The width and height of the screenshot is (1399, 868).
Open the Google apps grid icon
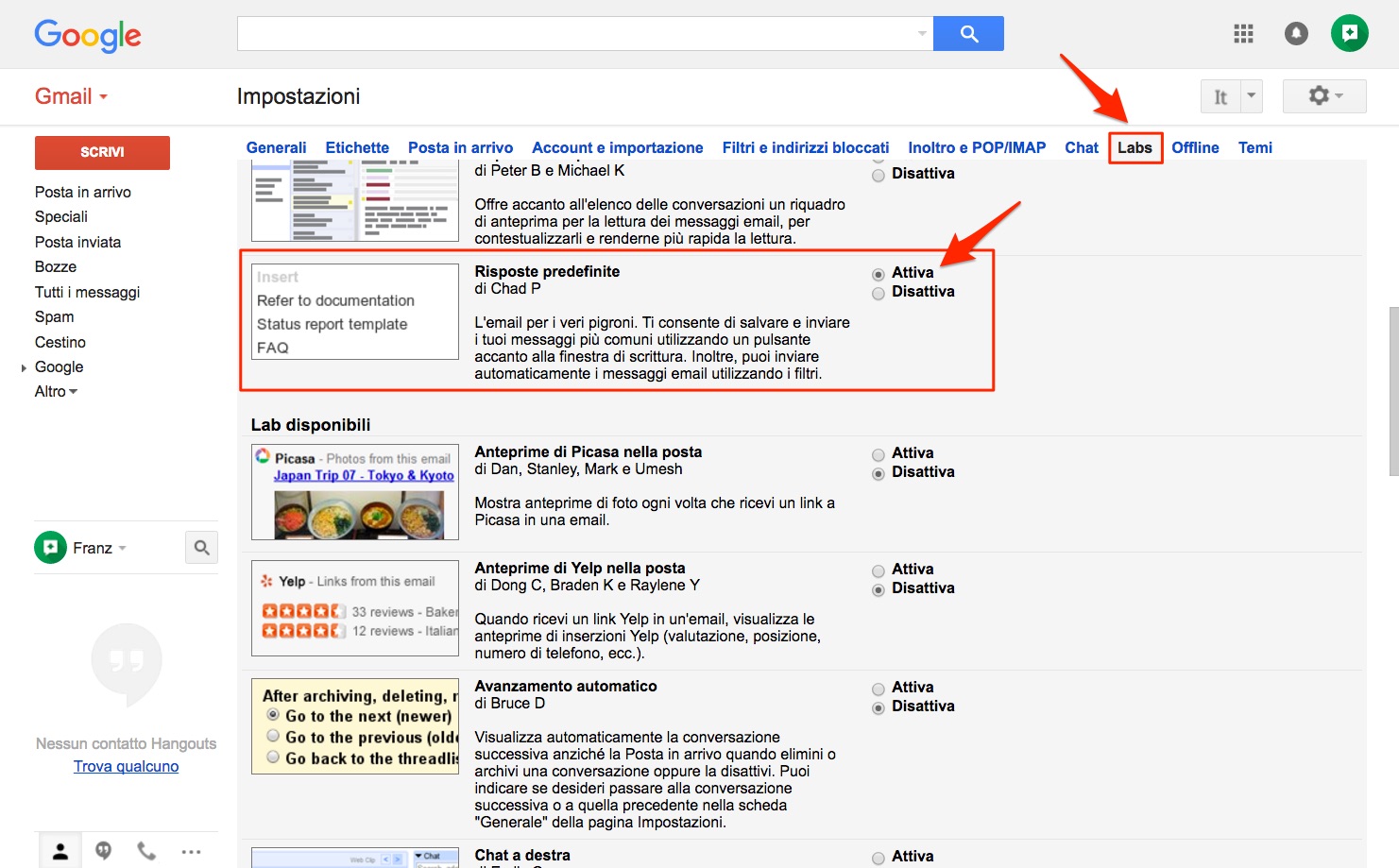click(x=1243, y=34)
